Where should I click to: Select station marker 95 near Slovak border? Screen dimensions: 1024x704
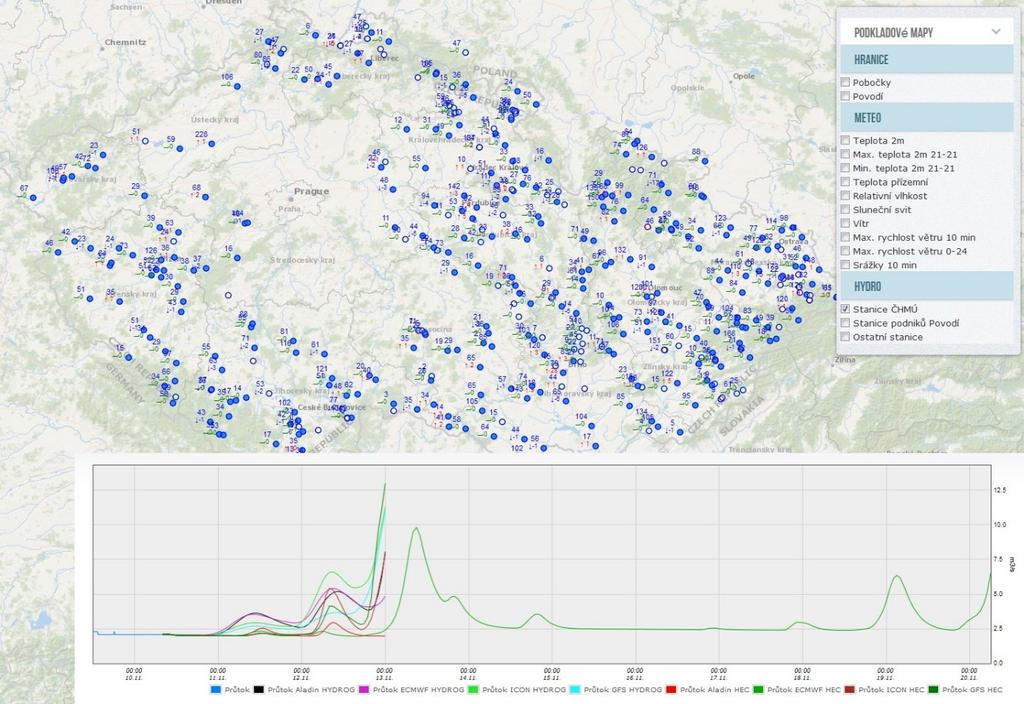pos(696,405)
